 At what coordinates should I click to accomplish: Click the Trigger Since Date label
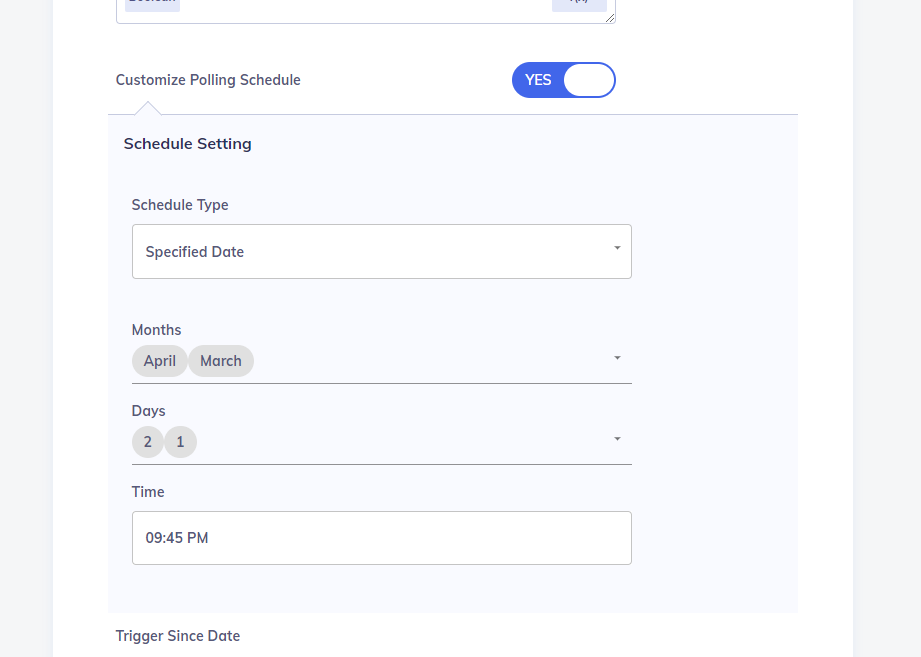point(178,635)
